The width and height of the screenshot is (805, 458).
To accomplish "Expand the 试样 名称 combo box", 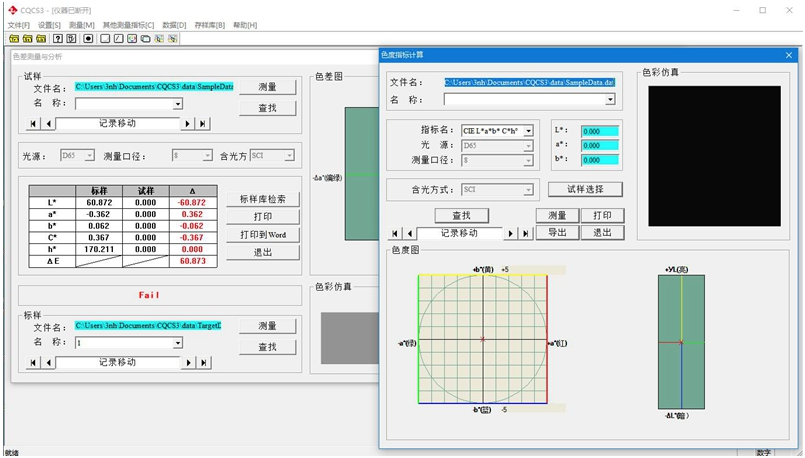I will (x=178, y=103).
